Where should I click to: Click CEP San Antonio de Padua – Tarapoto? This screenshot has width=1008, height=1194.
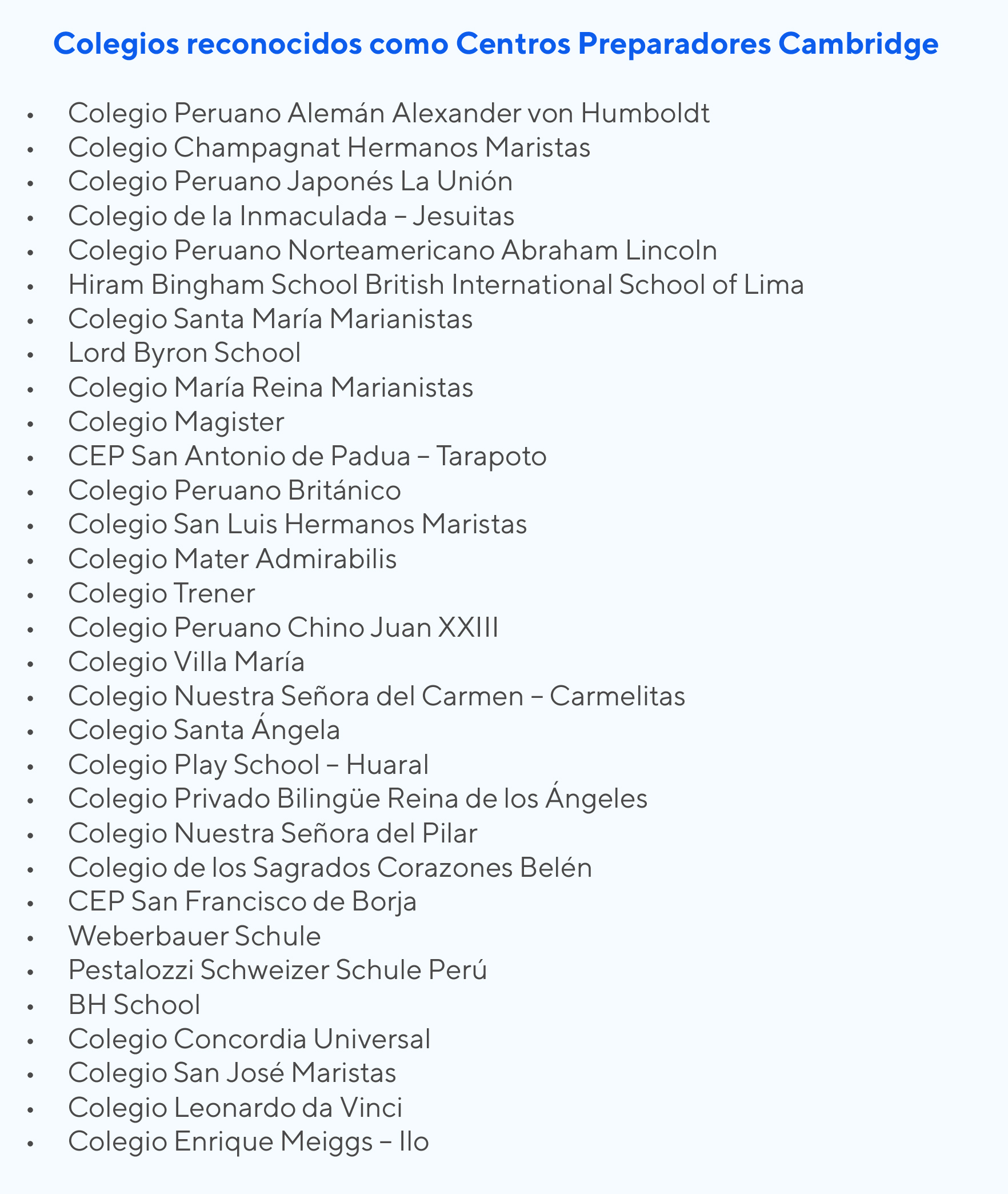pos(307,456)
